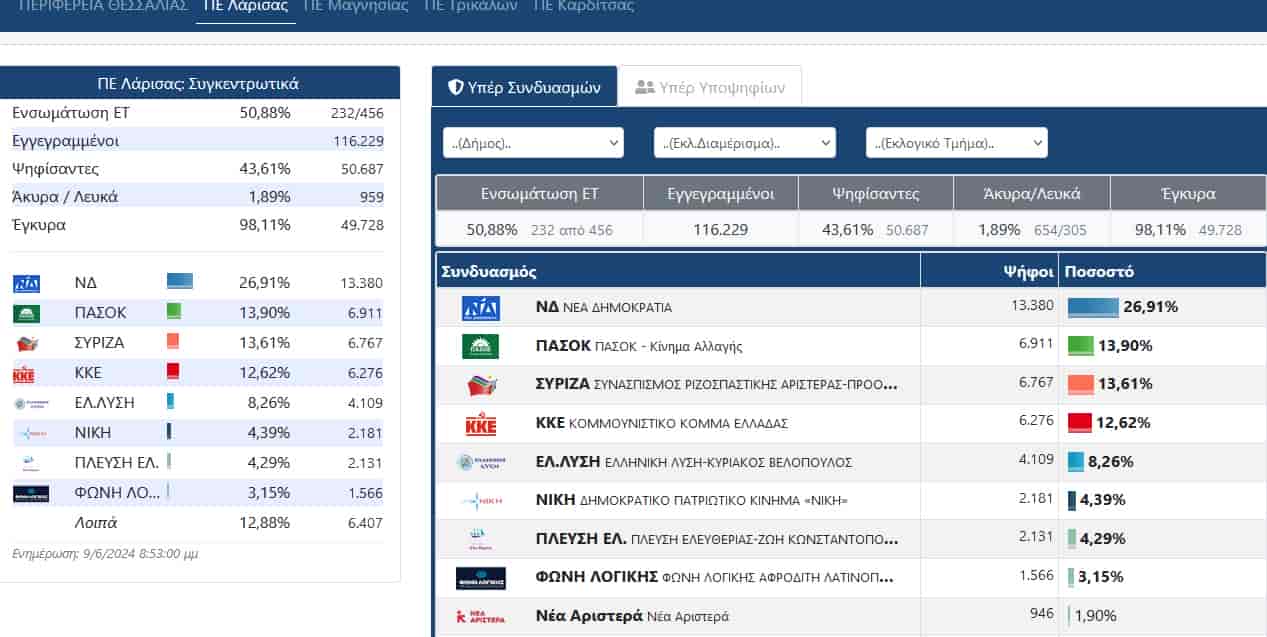Click the ΚΚΕ red bar in left summary
Image resolution: width=1267 pixels, height=637 pixels.
[x=173, y=371]
